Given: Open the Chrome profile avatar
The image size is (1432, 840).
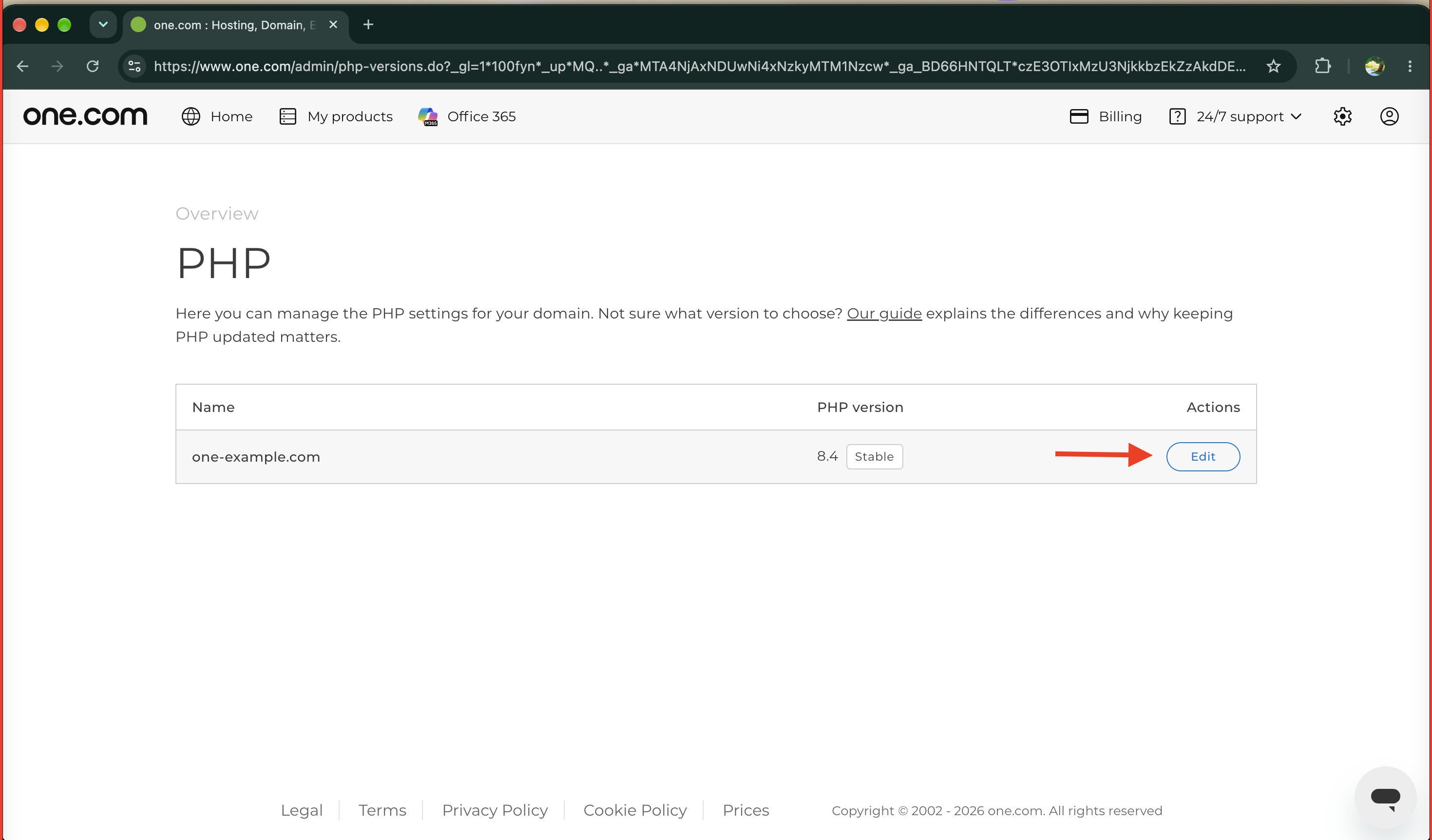Looking at the screenshot, I should pyautogui.click(x=1375, y=66).
